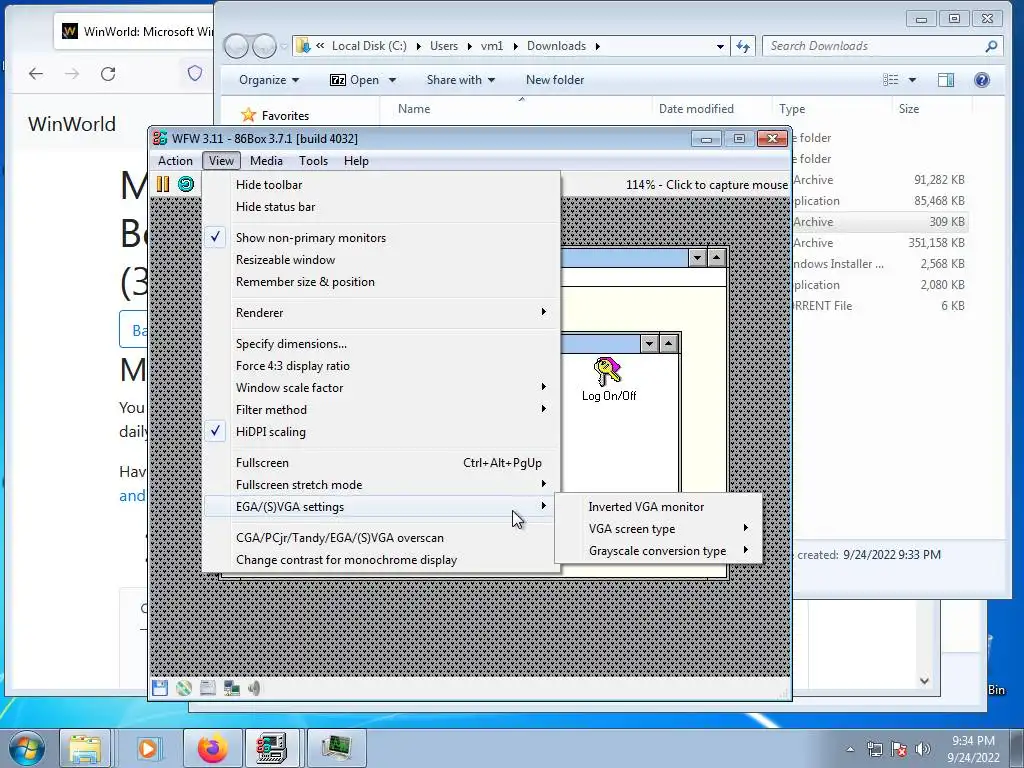Open the Help menu in 86Box
The width and height of the screenshot is (1024, 768).
pos(356,161)
